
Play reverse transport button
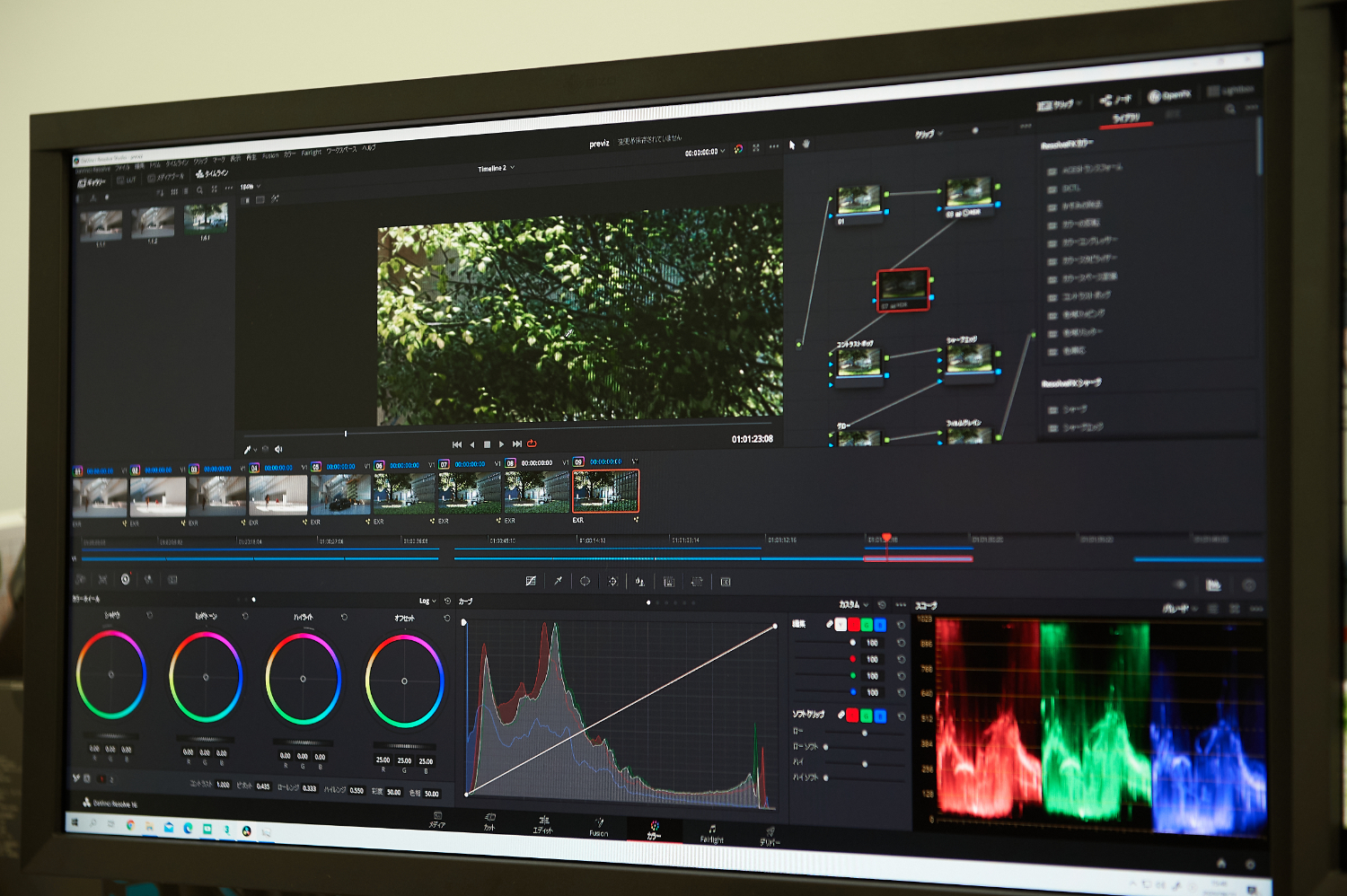472,444
